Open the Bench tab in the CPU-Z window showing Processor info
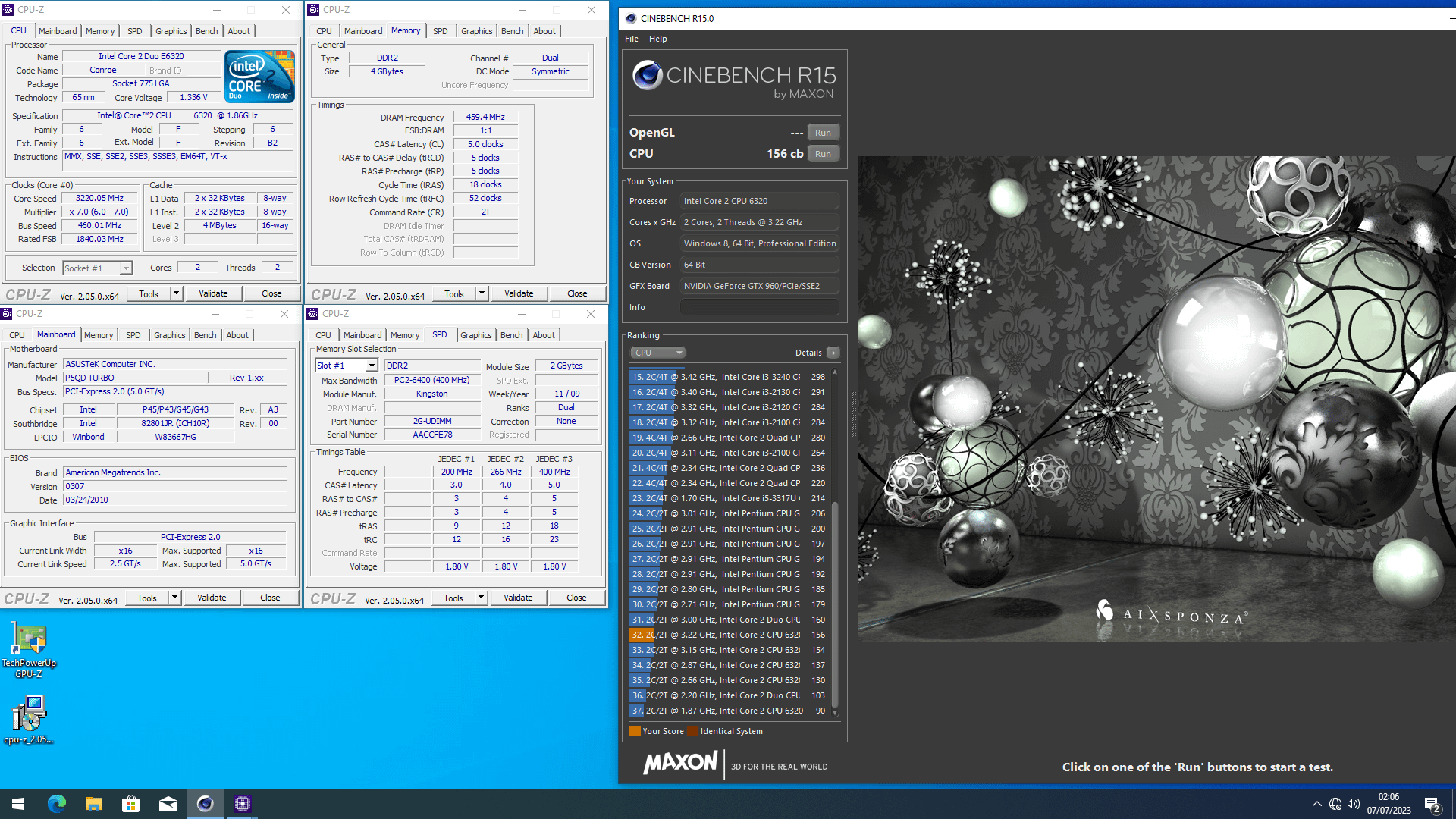This screenshot has height=819, width=1456. (207, 31)
